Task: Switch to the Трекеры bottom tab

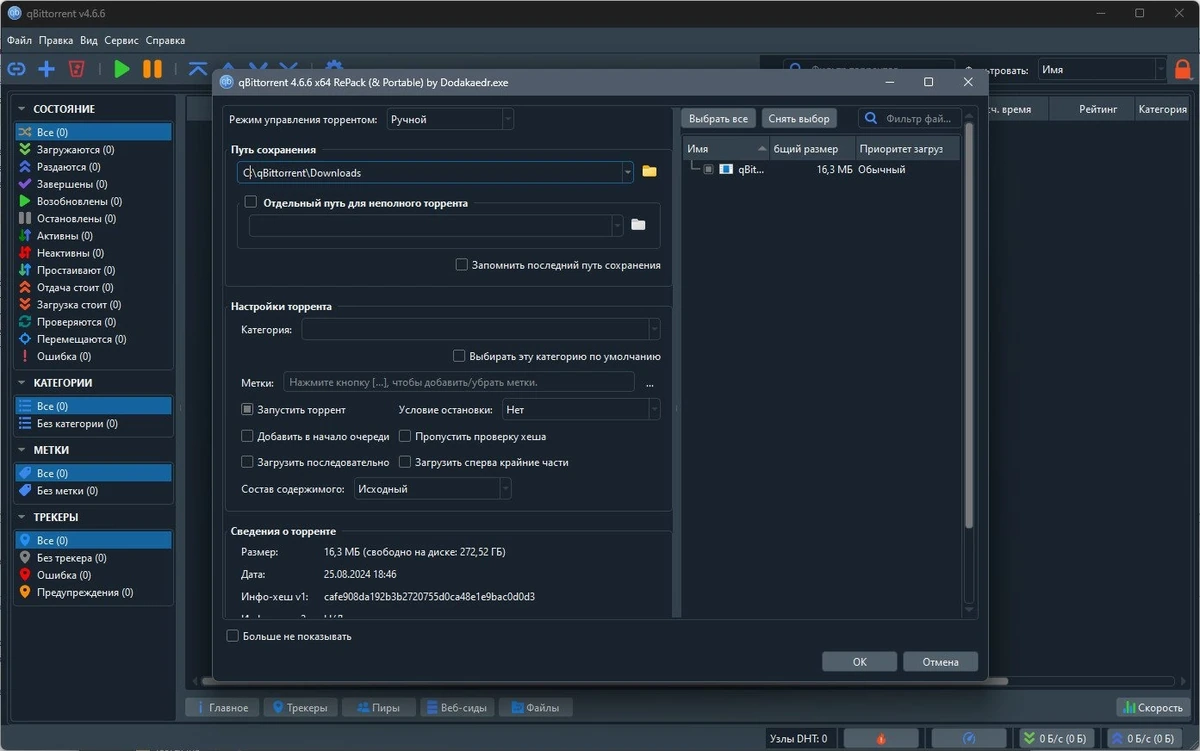Action: pyautogui.click(x=300, y=707)
